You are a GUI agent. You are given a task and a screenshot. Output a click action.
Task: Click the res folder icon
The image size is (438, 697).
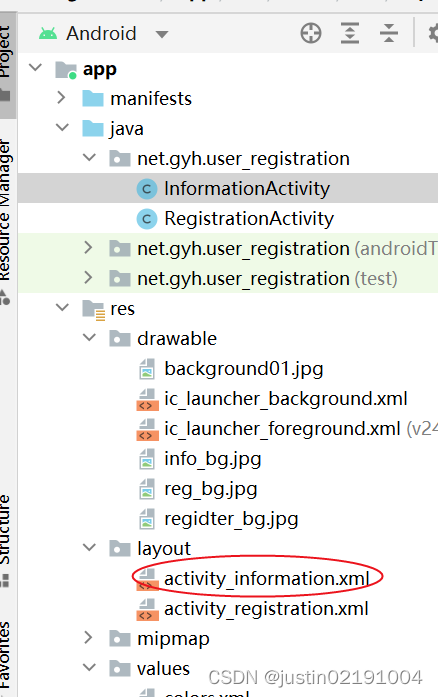[93, 309]
